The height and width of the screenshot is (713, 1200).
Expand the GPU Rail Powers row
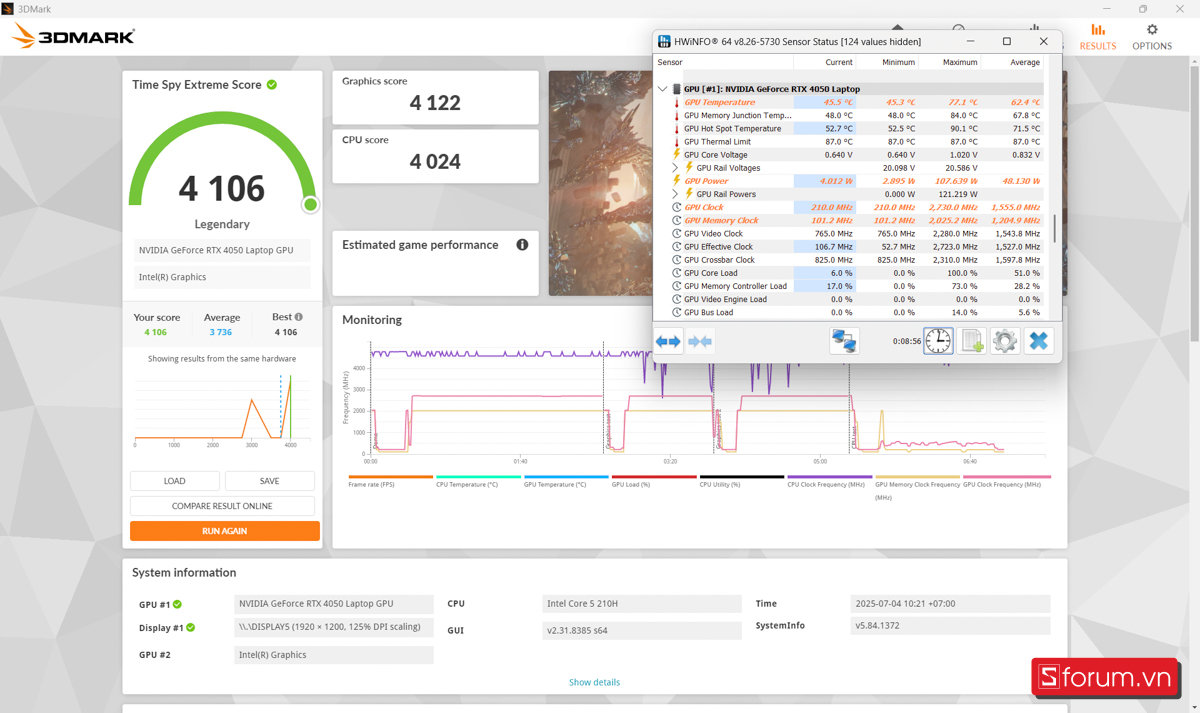pos(675,194)
